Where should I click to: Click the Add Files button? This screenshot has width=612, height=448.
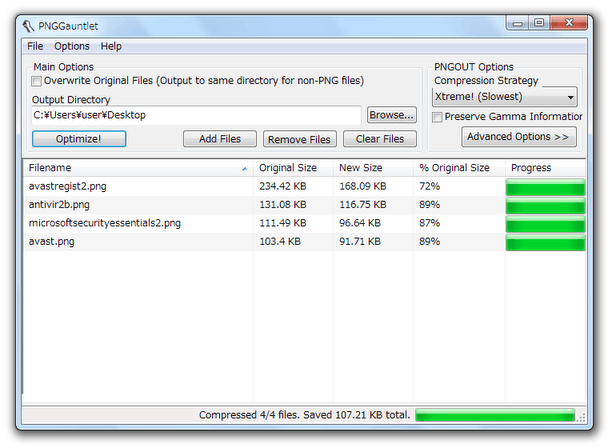tap(220, 139)
